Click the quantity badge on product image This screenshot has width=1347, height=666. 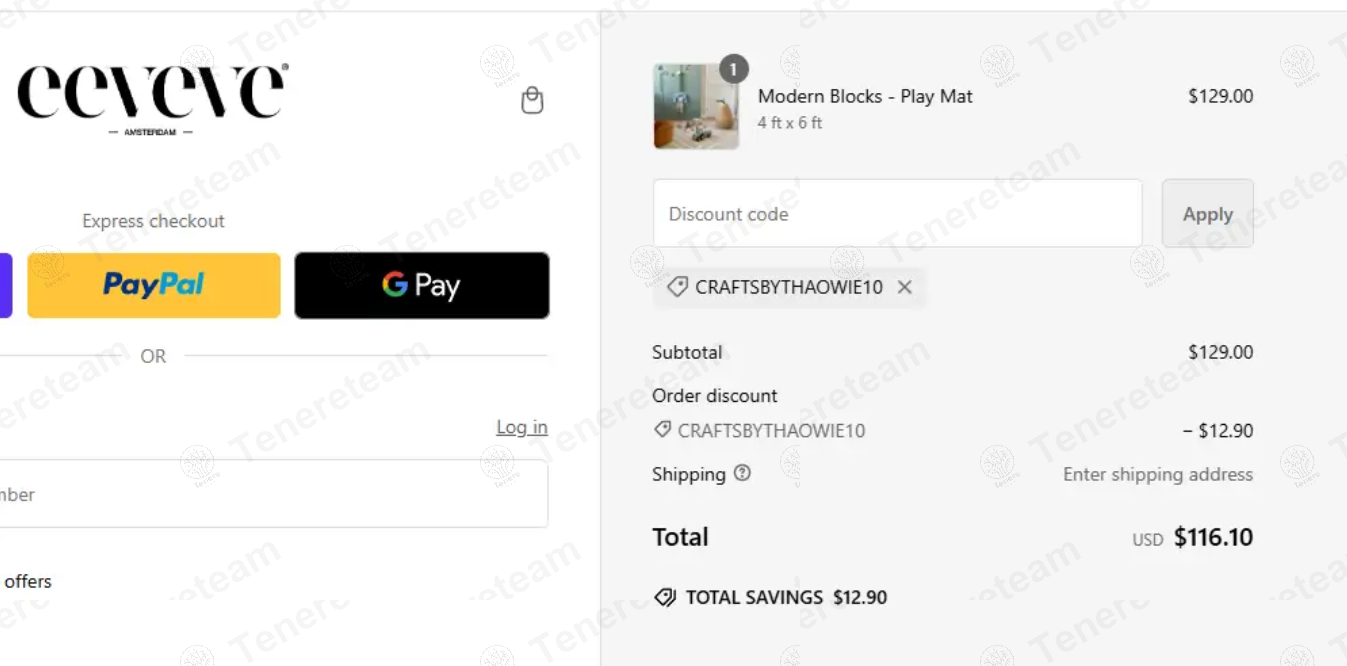tap(733, 68)
